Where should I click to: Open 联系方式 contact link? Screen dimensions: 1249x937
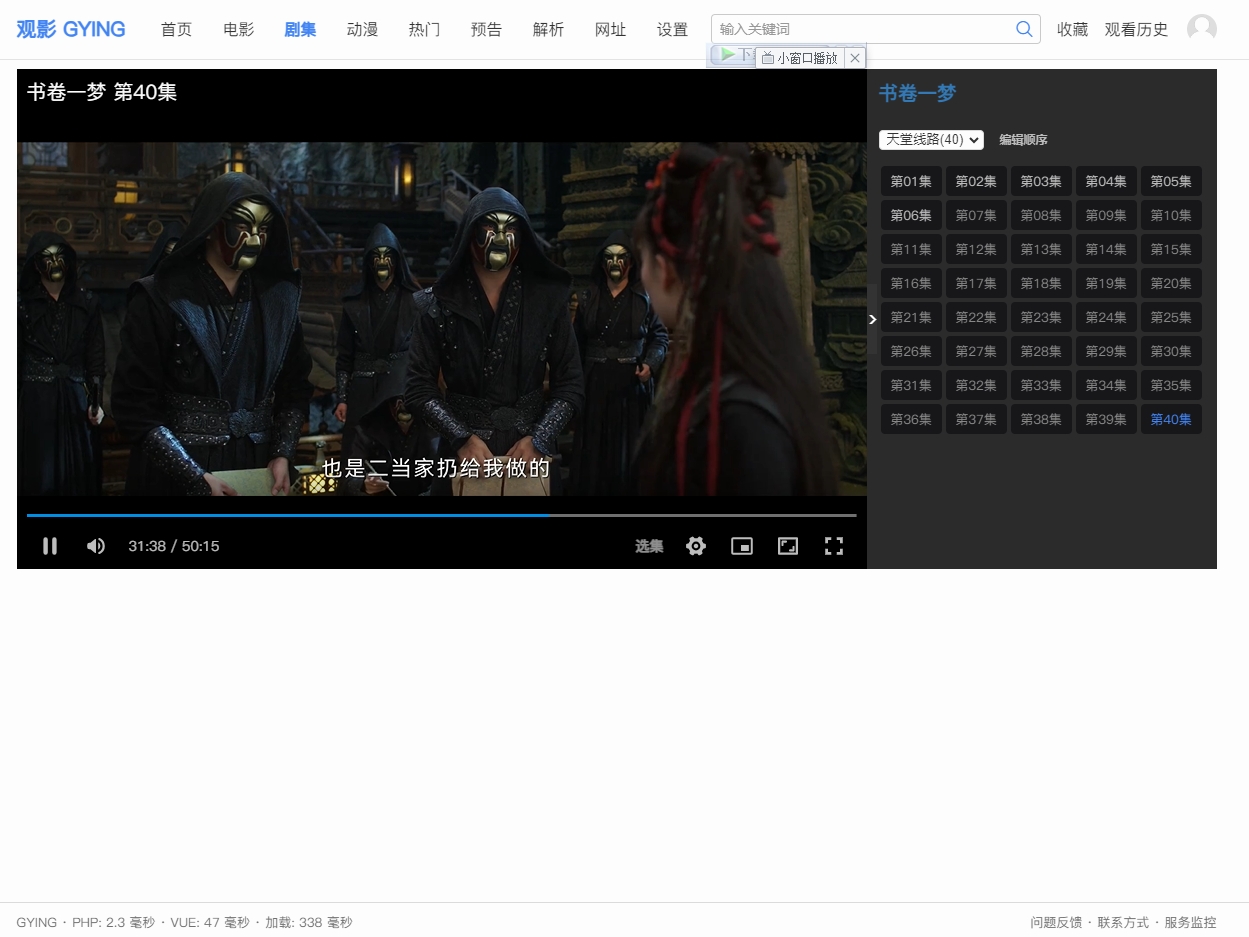(1123, 922)
